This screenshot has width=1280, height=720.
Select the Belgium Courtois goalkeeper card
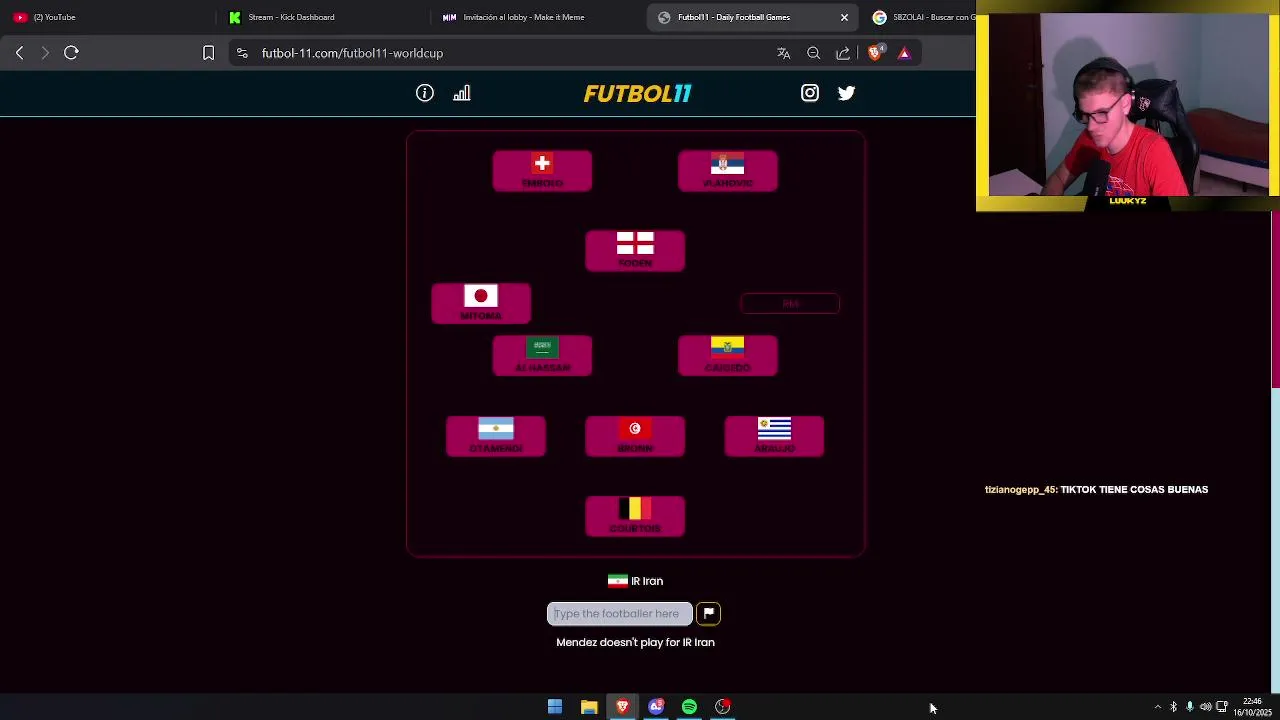click(635, 516)
